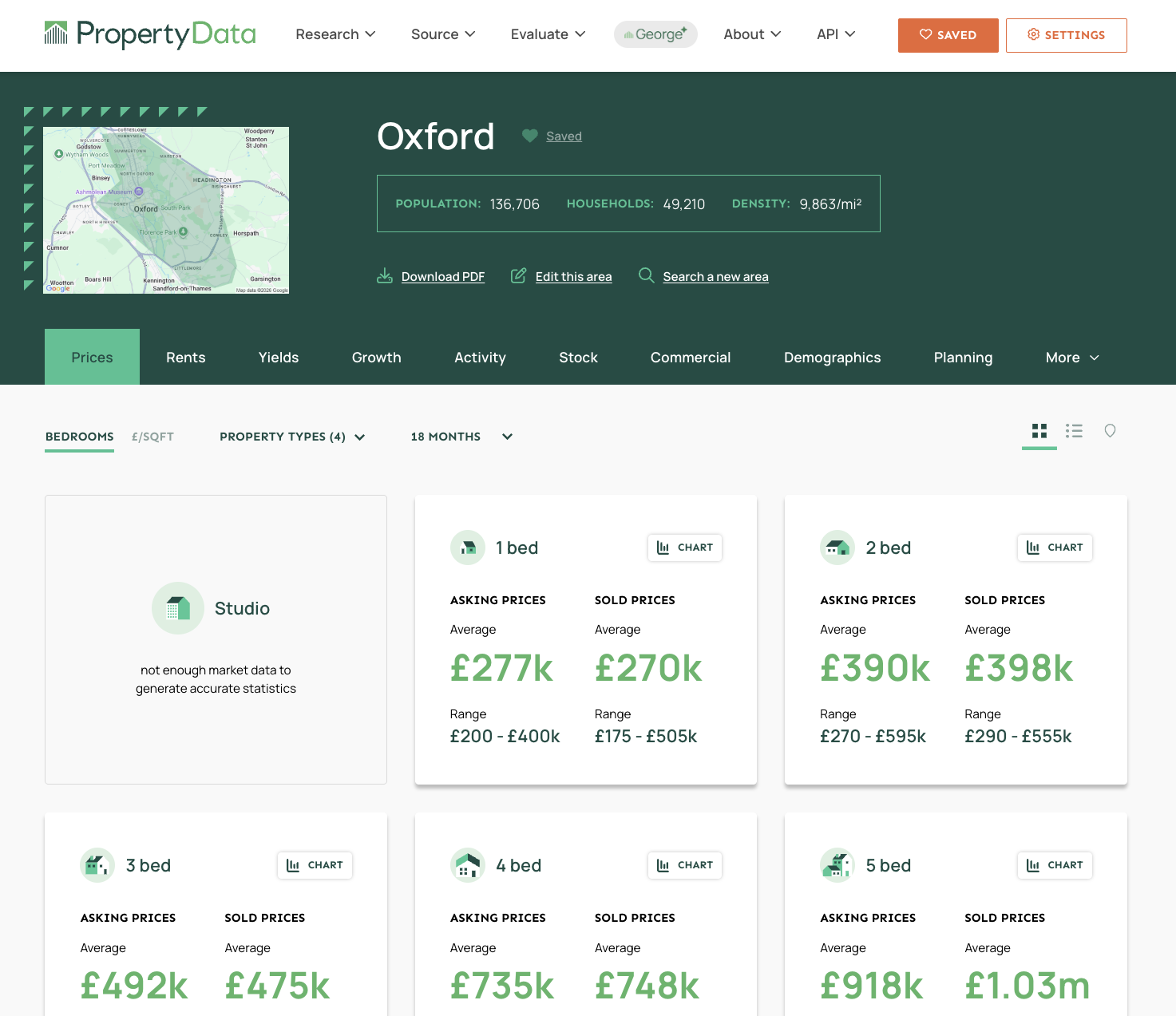Switch to the Rents tab
This screenshot has width=1176, height=1016.
click(185, 357)
